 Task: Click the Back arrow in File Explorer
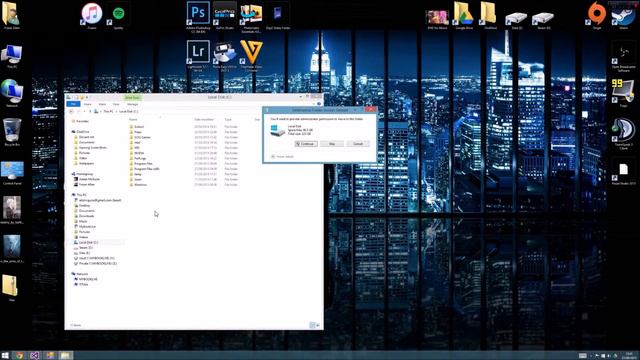[x=71, y=111]
